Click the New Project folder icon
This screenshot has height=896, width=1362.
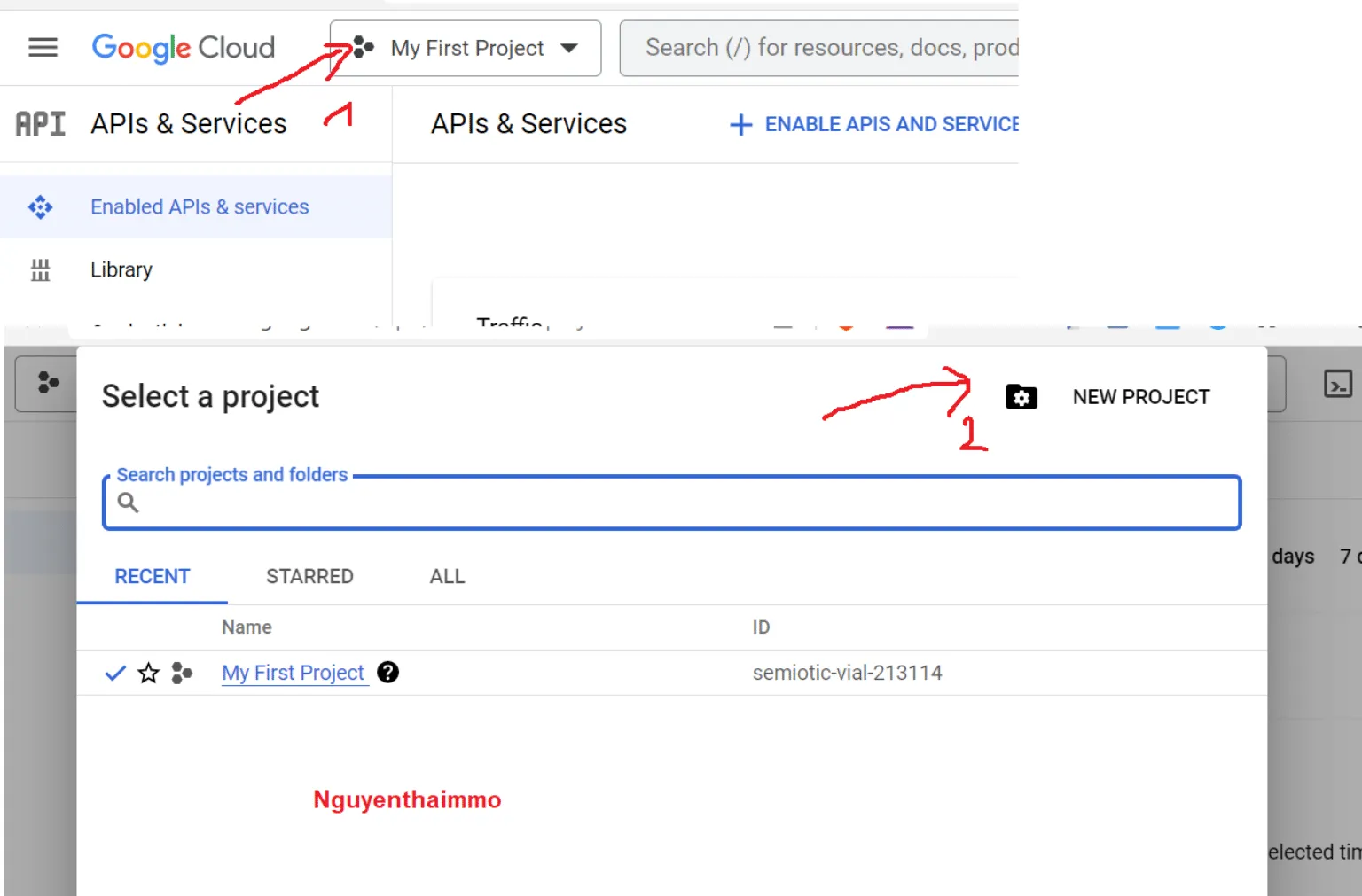click(x=1021, y=397)
